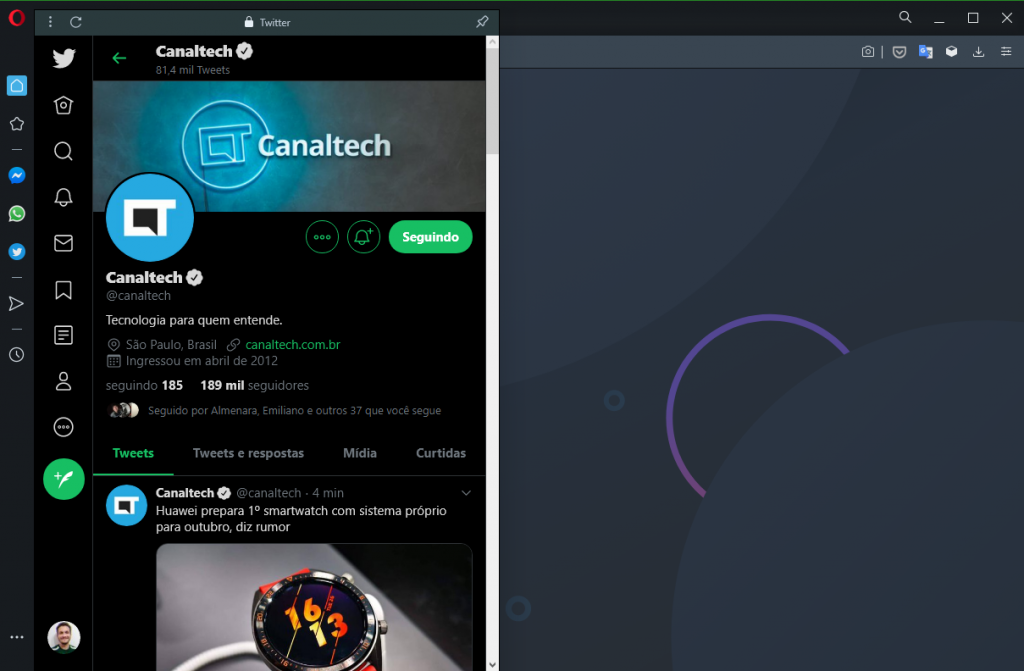
Task: Compose a new tweet
Action: (64, 479)
